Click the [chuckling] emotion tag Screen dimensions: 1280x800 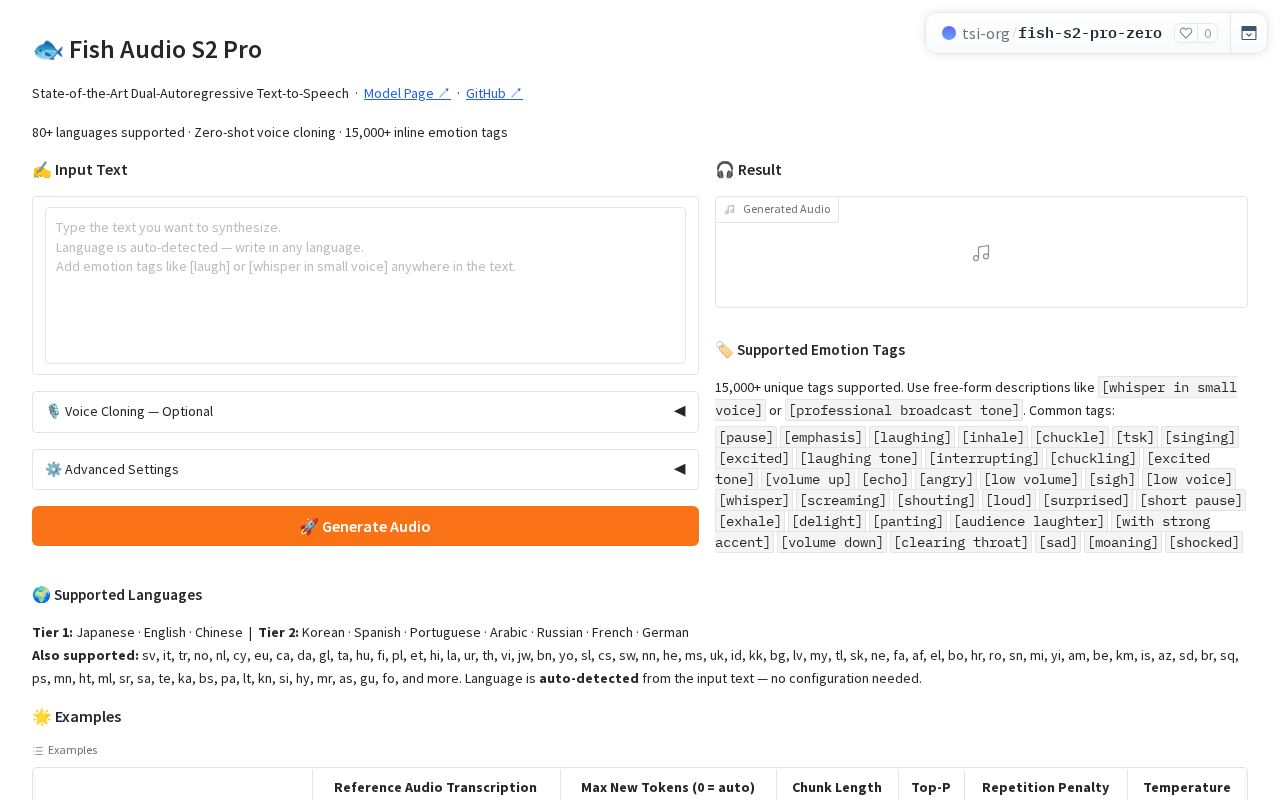[x=1093, y=458]
